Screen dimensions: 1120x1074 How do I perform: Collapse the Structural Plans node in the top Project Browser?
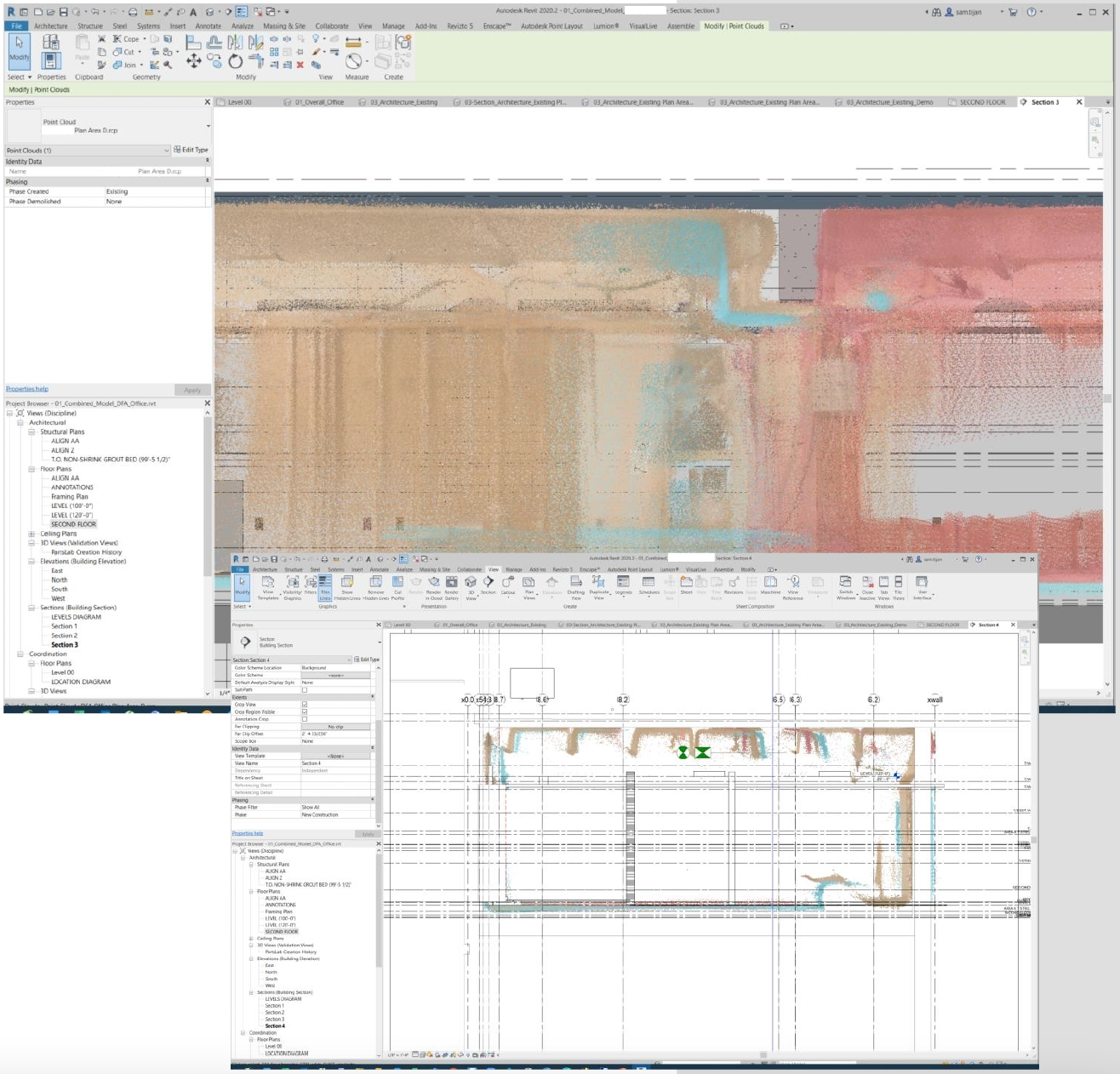click(x=31, y=432)
